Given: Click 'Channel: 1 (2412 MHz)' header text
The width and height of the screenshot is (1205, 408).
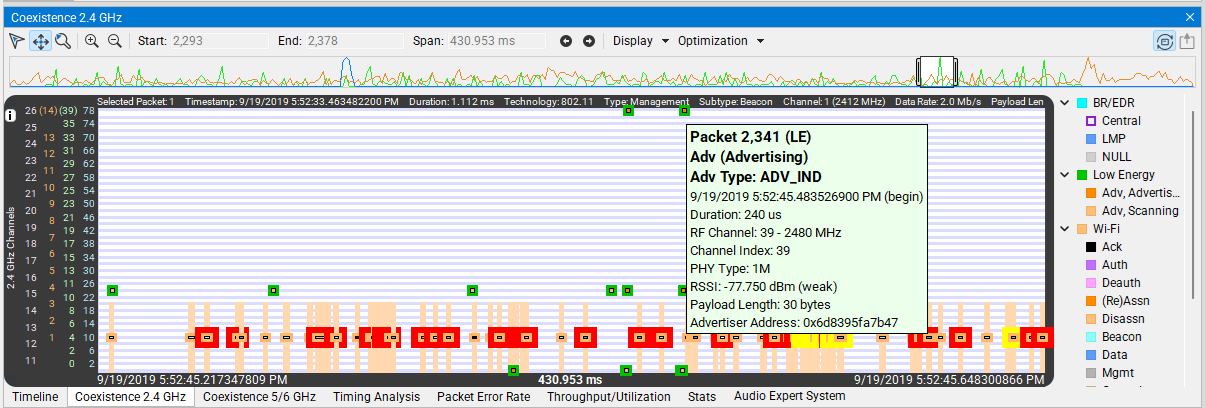Looking at the screenshot, I should (x=834, y=102).
